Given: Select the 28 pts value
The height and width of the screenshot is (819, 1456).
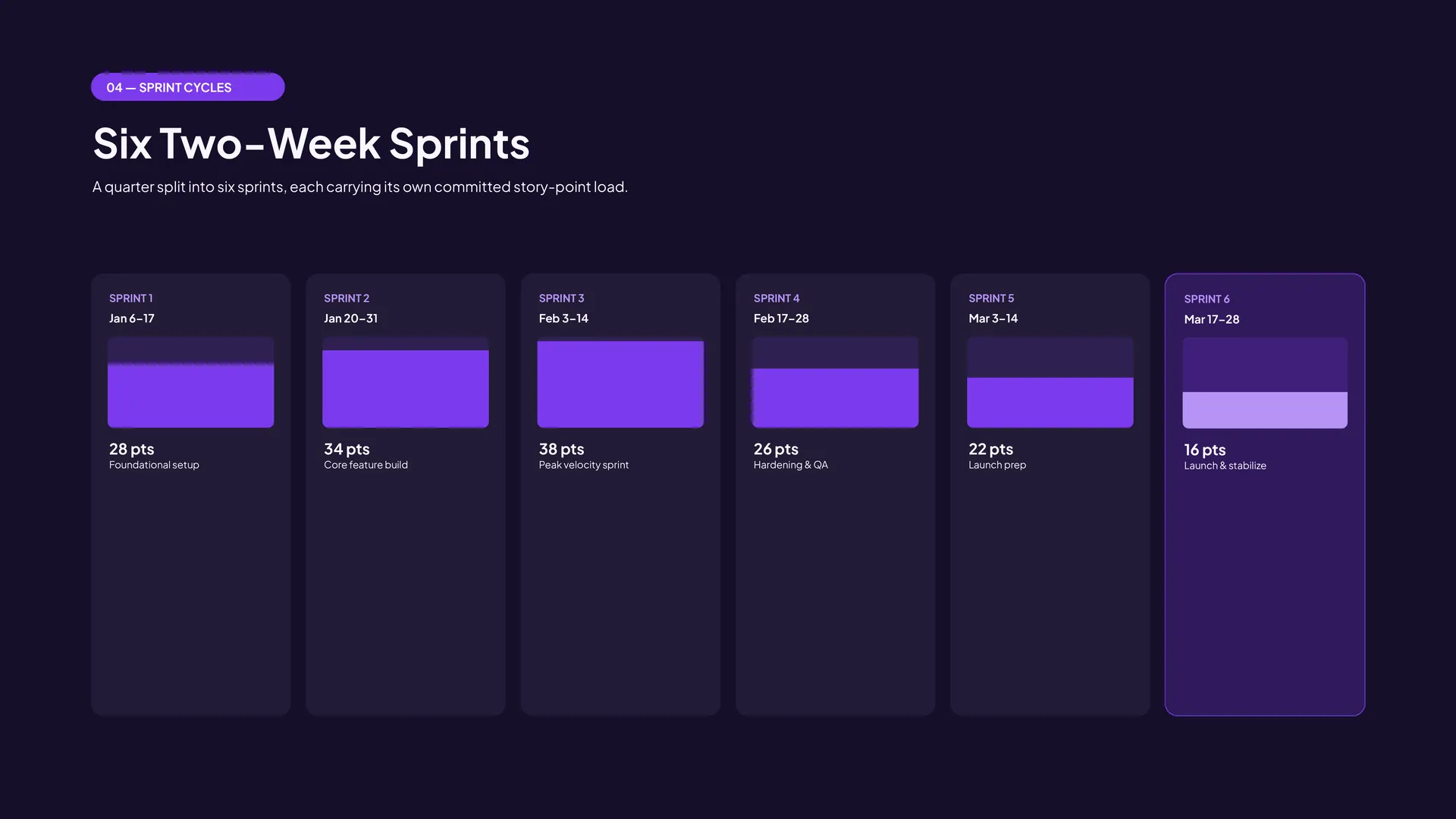Looking at the screenshot, I should [x=131, y=449].
